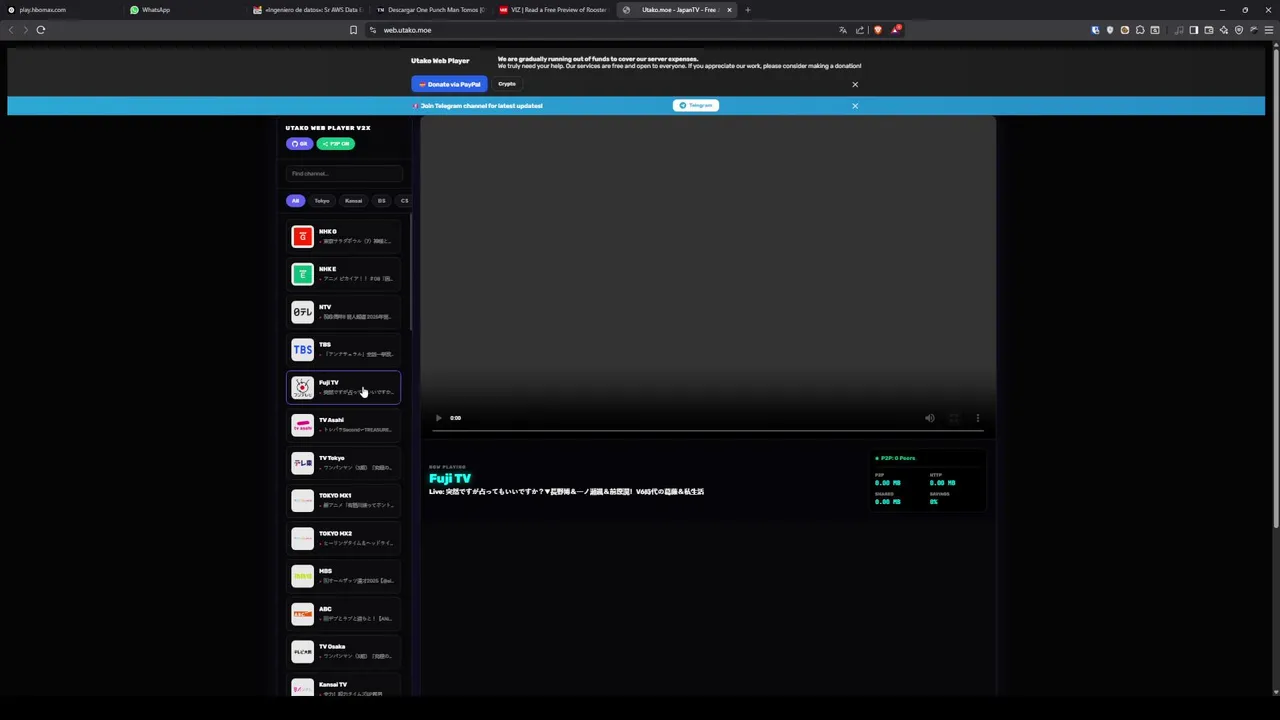Close the blue Telegram banner

(x=855, y=105)
